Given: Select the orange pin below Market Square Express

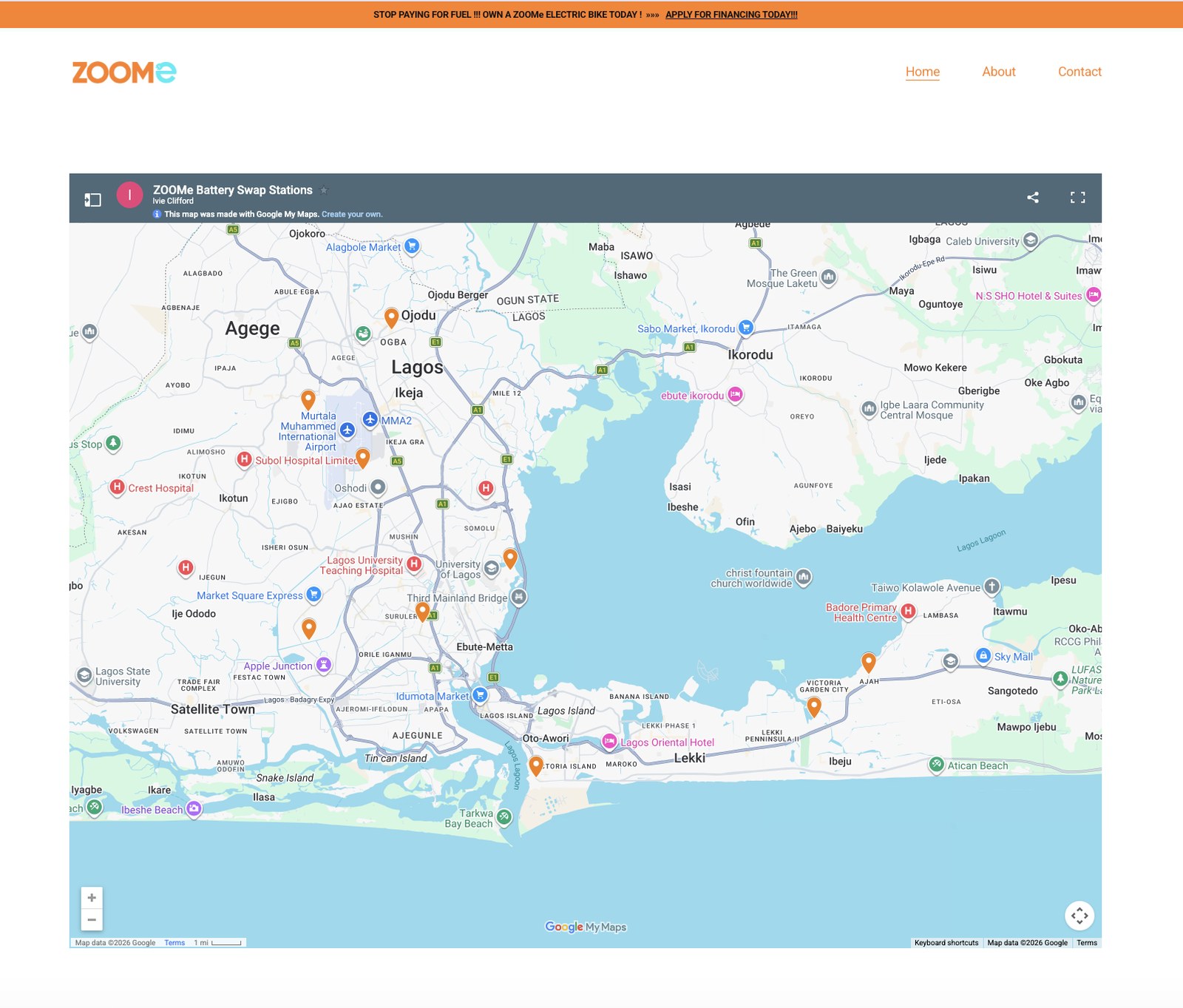Looking at the screenshot, I should coord(309,629).
